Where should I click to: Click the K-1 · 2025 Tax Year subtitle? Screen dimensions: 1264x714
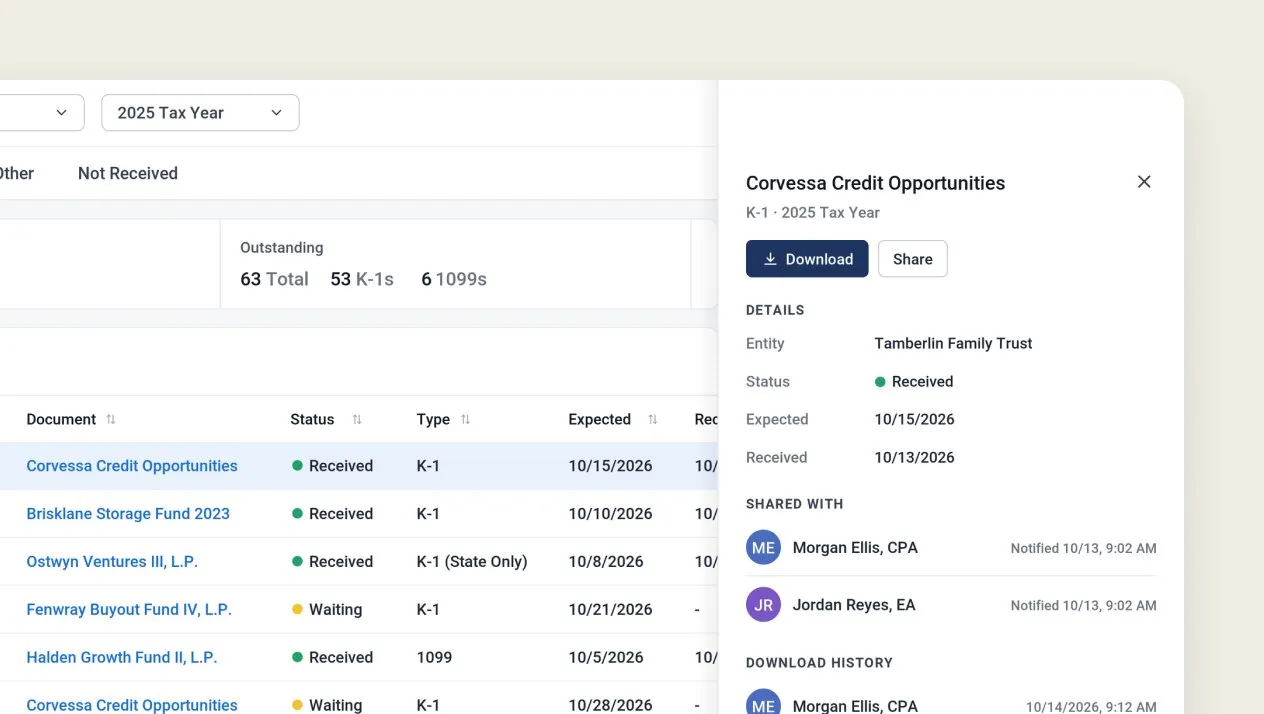coord(813,213)
